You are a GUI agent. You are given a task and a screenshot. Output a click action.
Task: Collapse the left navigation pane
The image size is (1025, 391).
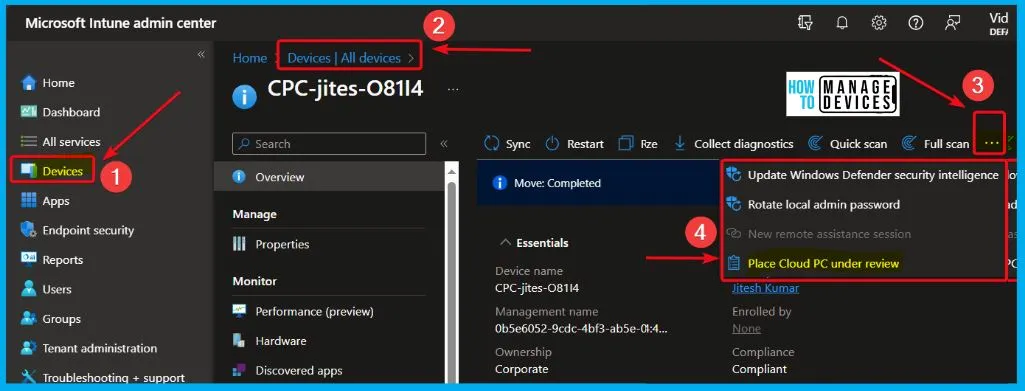(201, 54)
